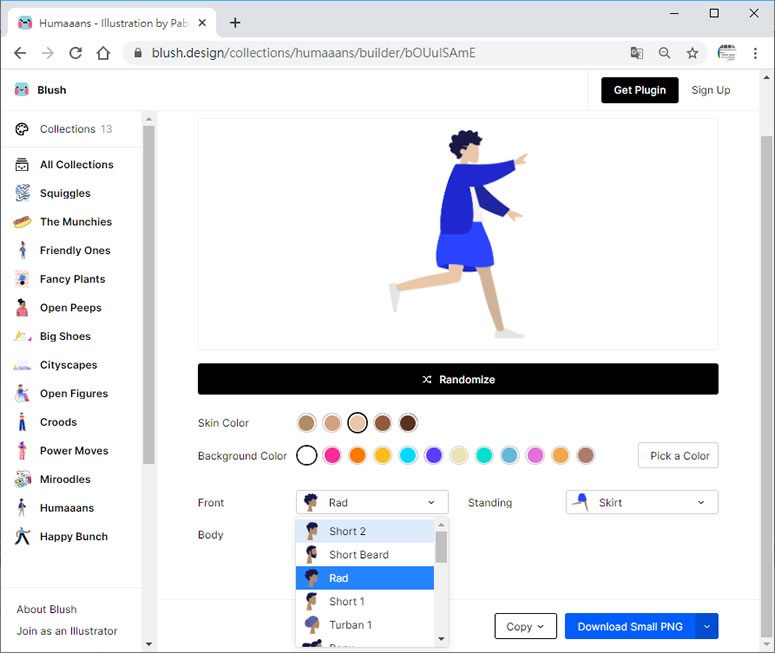The width and height of the screenshot is (775, 653).
Task: Click the Collections 13 heading
Action: [76, 129]
